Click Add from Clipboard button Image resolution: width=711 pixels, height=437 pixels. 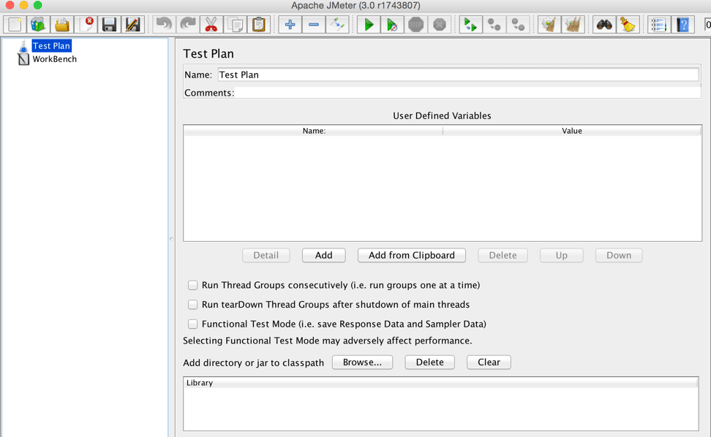(411, 255)
